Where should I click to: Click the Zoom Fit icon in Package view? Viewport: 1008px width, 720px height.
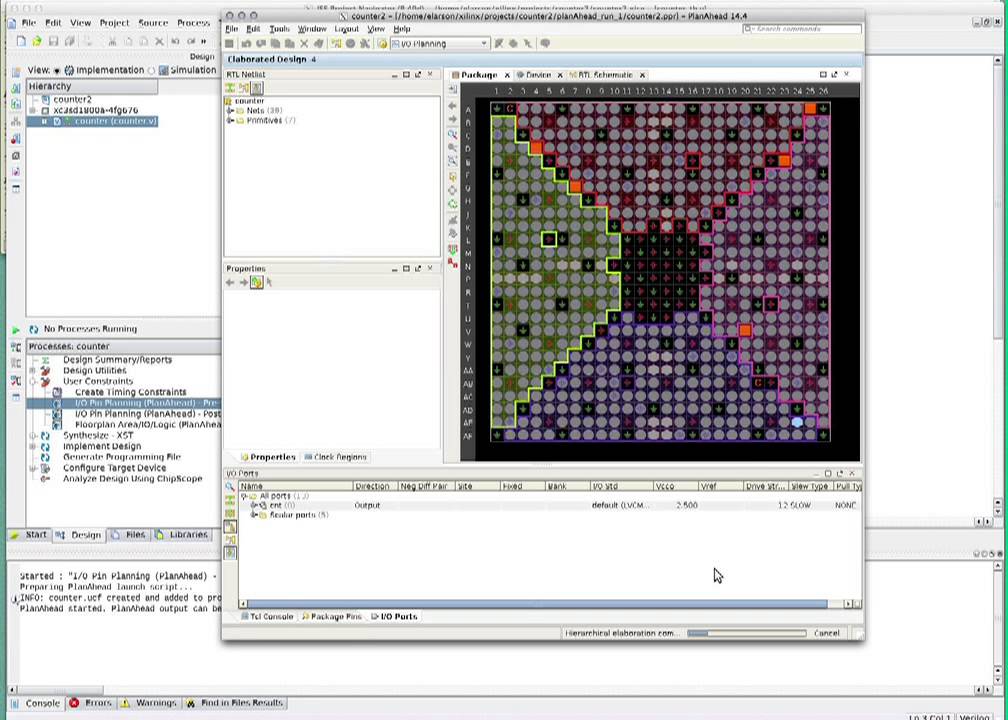453,161
